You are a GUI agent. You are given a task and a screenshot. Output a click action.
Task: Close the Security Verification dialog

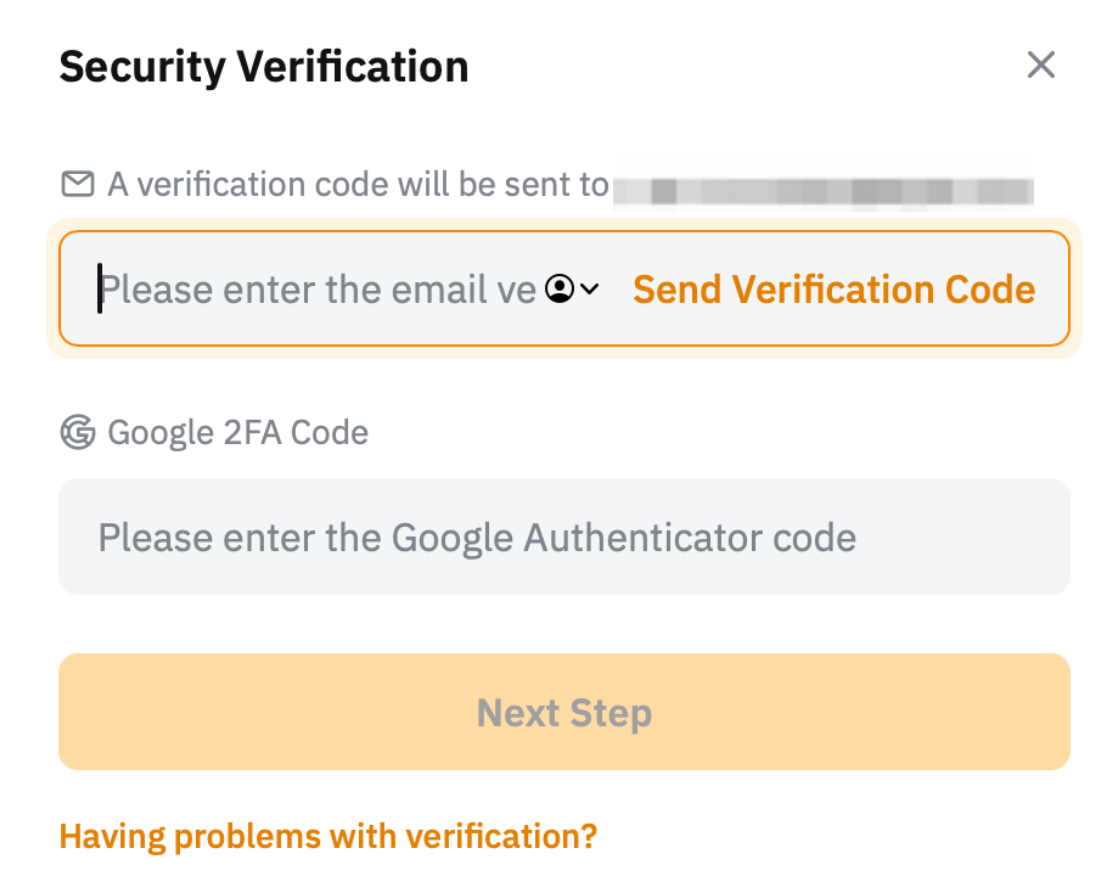click(x=1041, y=66)
